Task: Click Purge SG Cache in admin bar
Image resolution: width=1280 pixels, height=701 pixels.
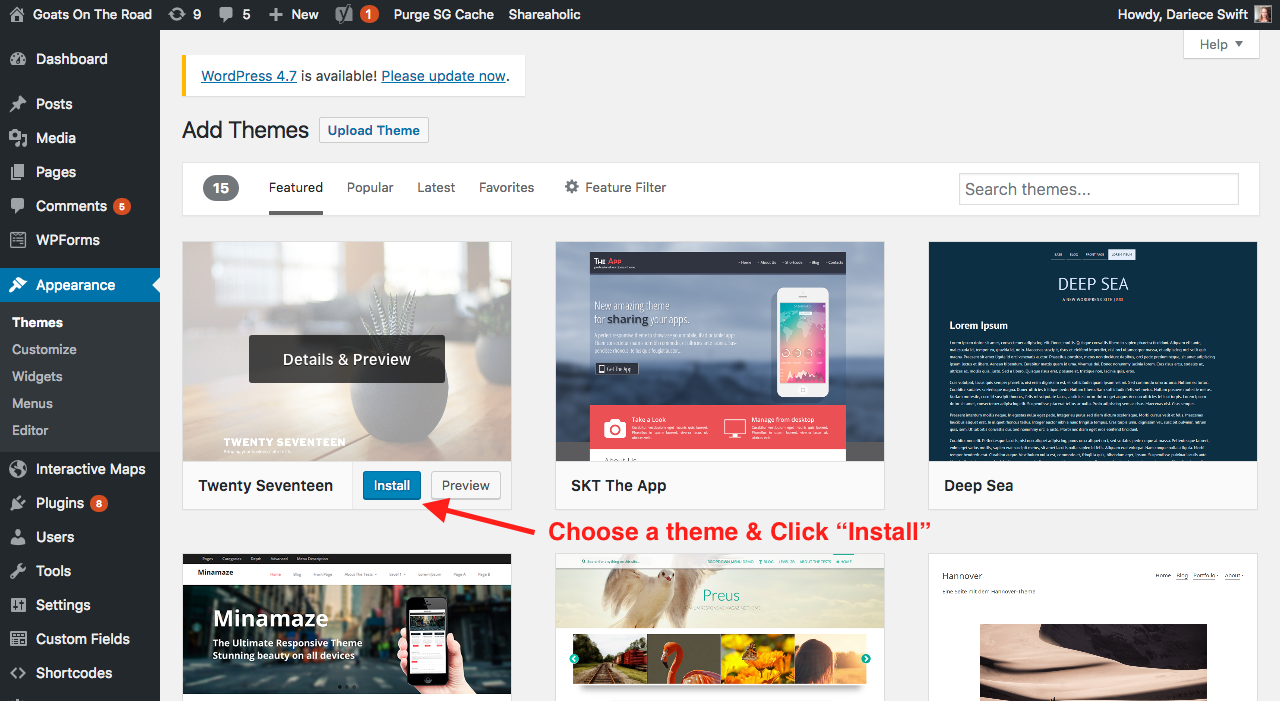Action: tap(444, 14)
